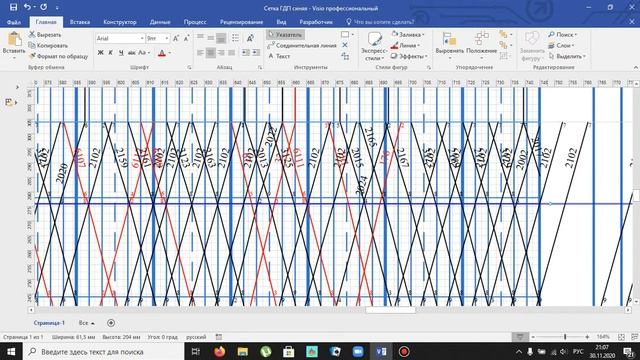Image resolution: width=640 pixels, height=360 pixels.
Task: Click the 'Что вы хотите сделать?' search box
Action: 380,22
